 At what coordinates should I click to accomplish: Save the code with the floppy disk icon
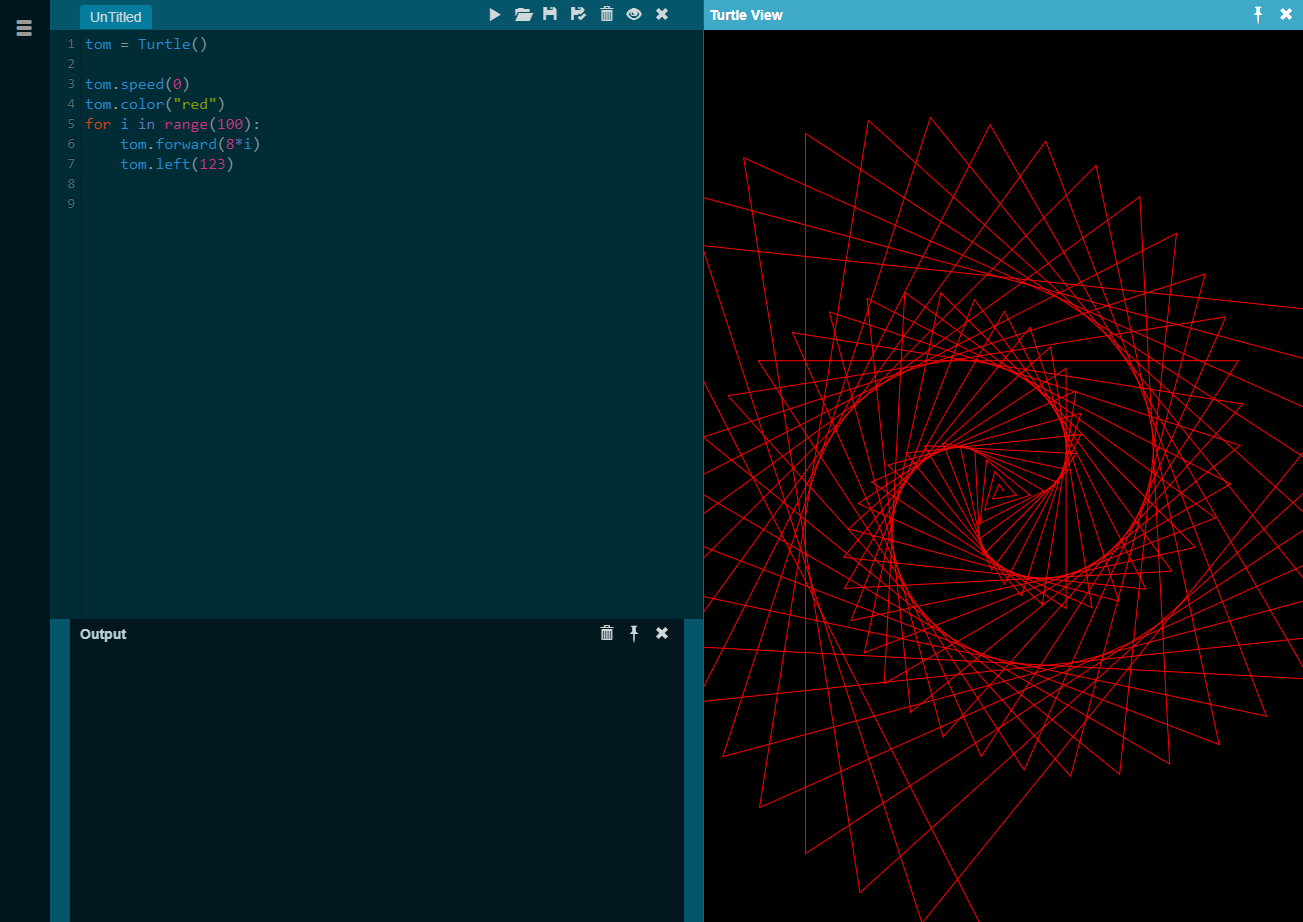pyautogui.click(x=550, y=14)
